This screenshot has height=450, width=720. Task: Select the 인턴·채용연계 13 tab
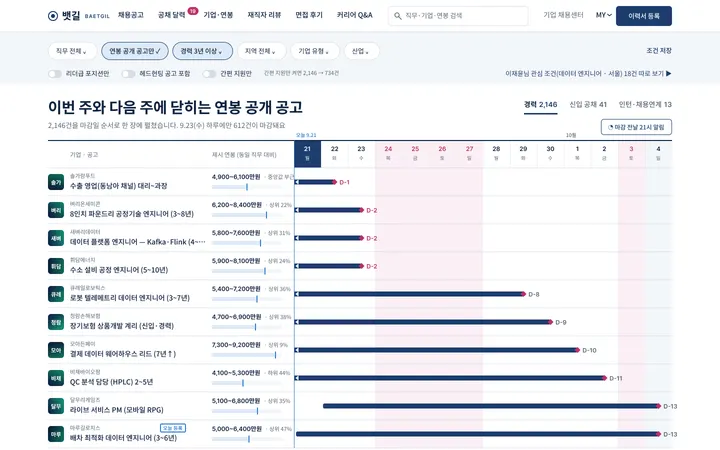645,105
